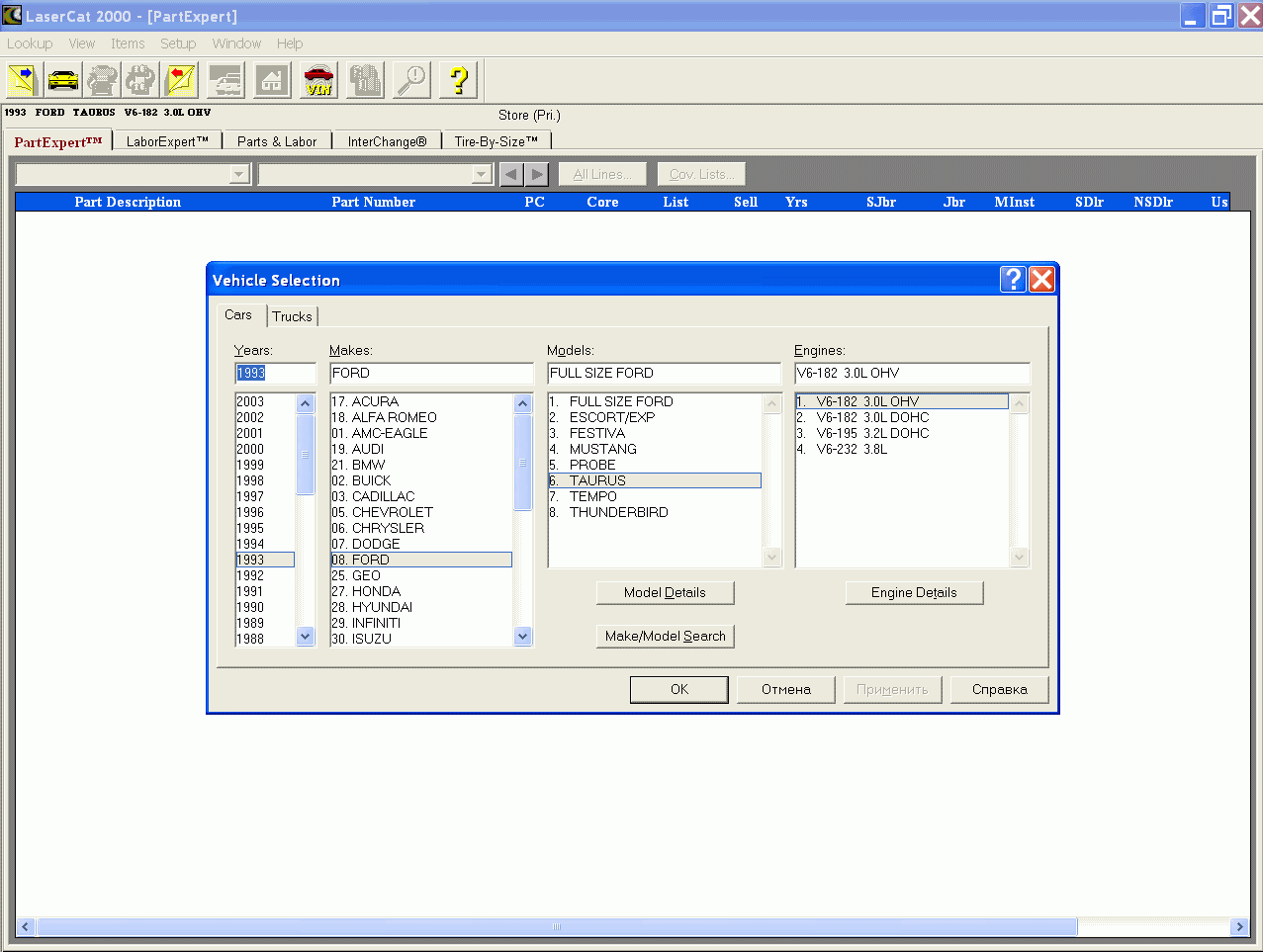The width and height of the screenshot is (1263, 952).
Task: Click the Years input field
Action: (x=275, y=373)
